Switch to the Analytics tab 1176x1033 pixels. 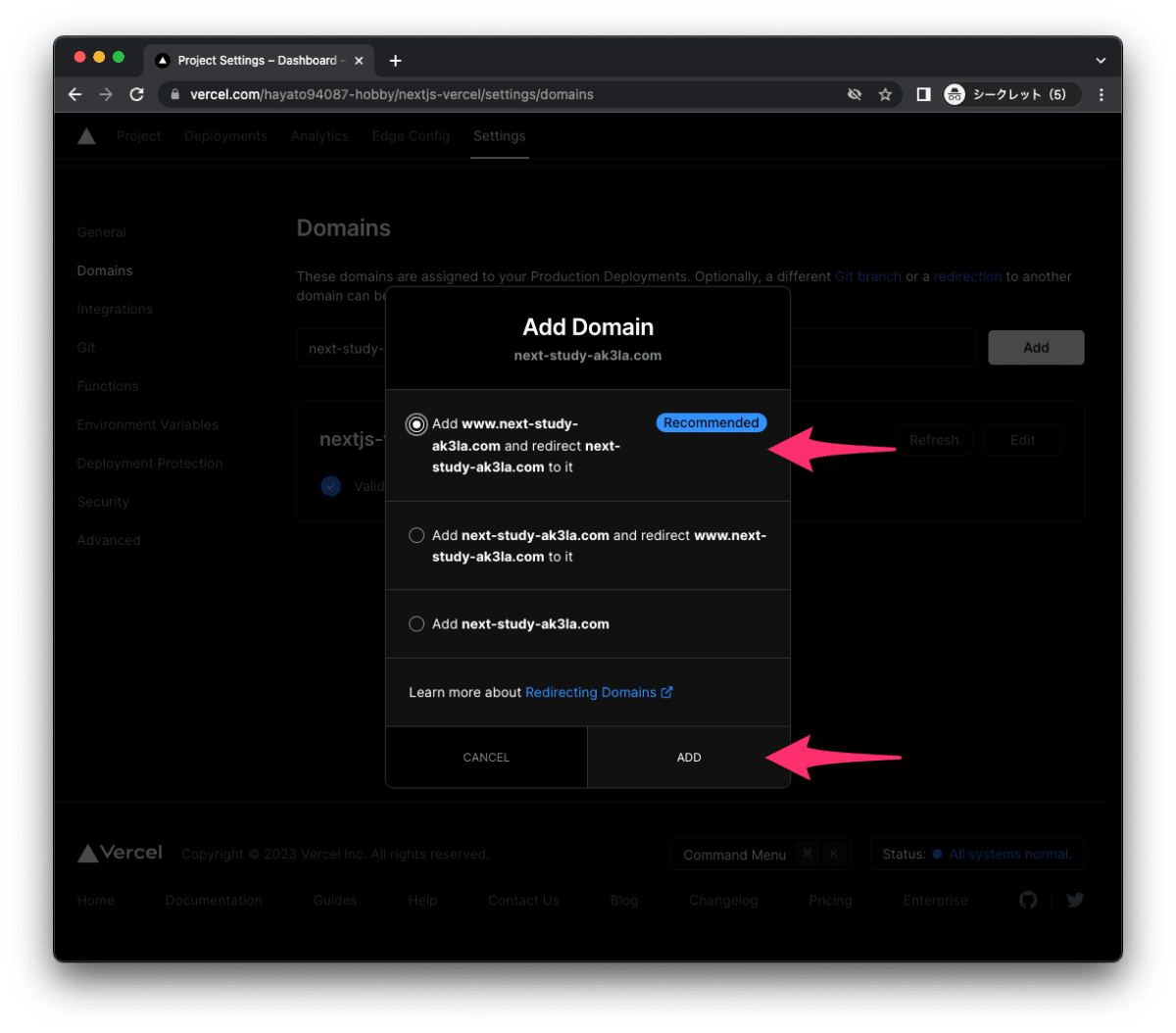coord(319,136)
